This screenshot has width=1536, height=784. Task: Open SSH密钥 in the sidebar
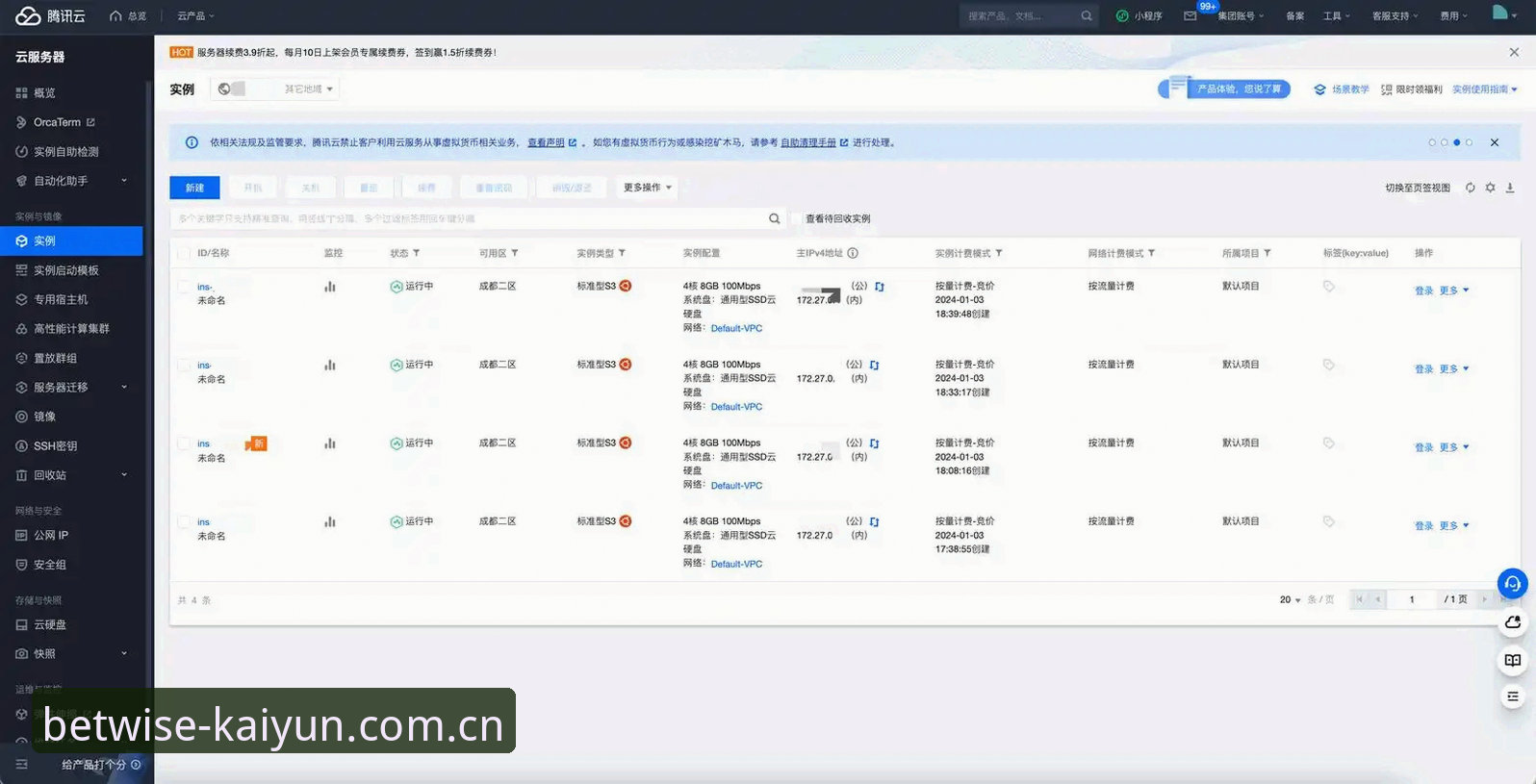(55, 446)
